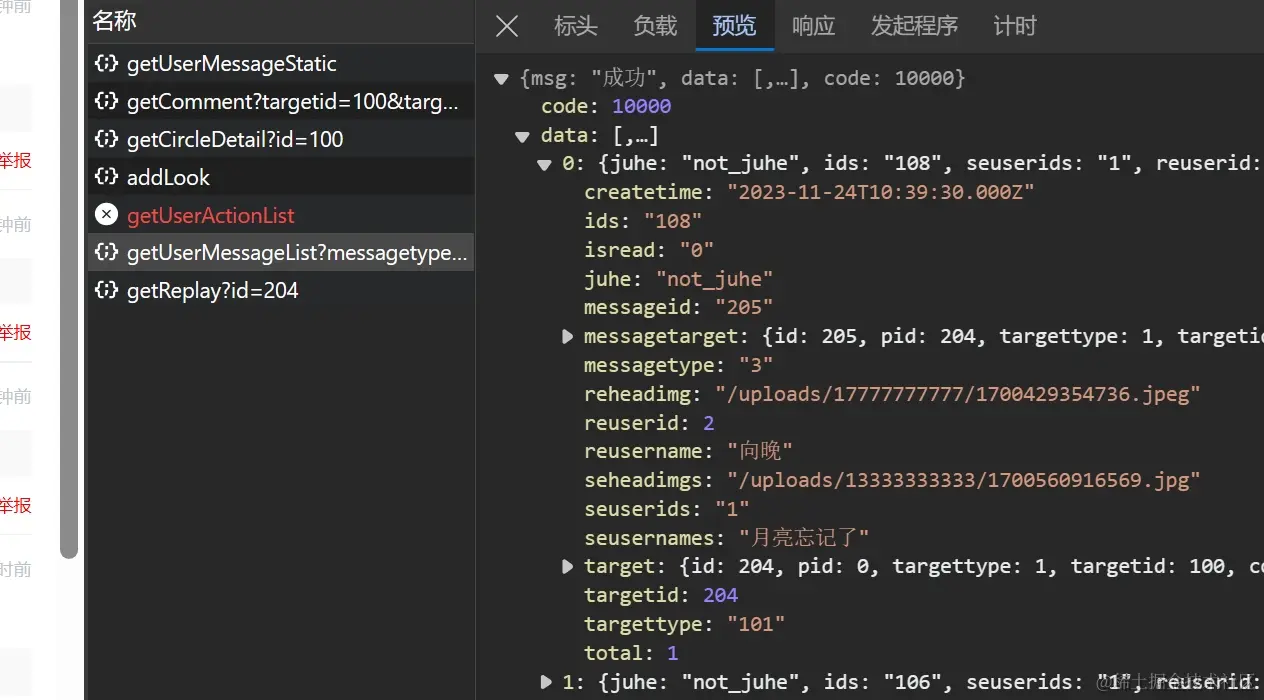This screenshot has height=700, width=1264.
Task: Click the messagetype value "3"
Action: click(x=756, y=365)
